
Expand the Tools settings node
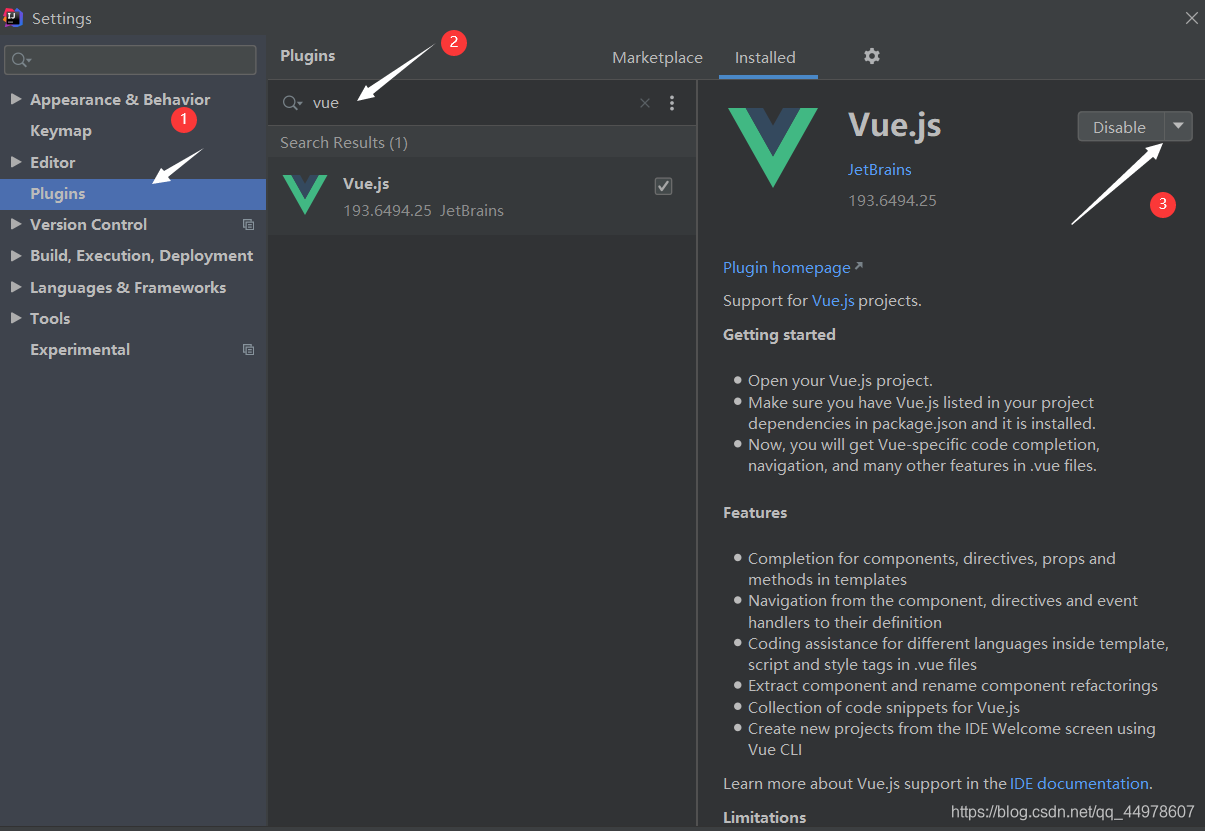click(x=16, y=318)
